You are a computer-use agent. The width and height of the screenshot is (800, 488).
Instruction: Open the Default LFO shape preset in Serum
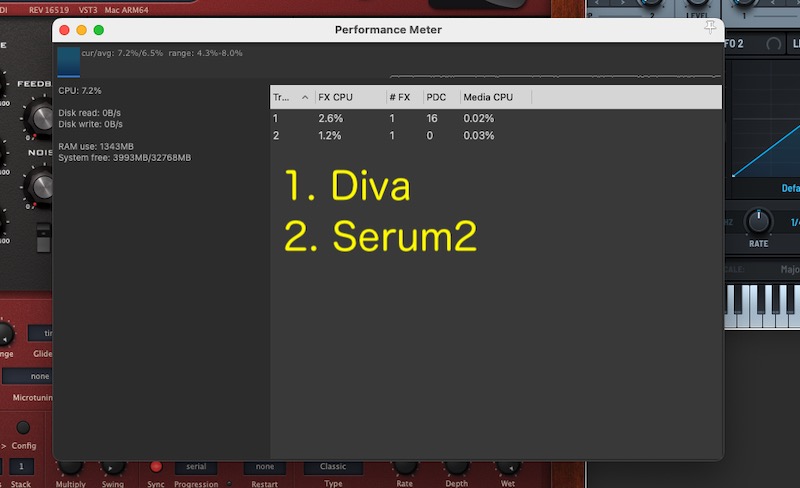(x=790, y=188)
